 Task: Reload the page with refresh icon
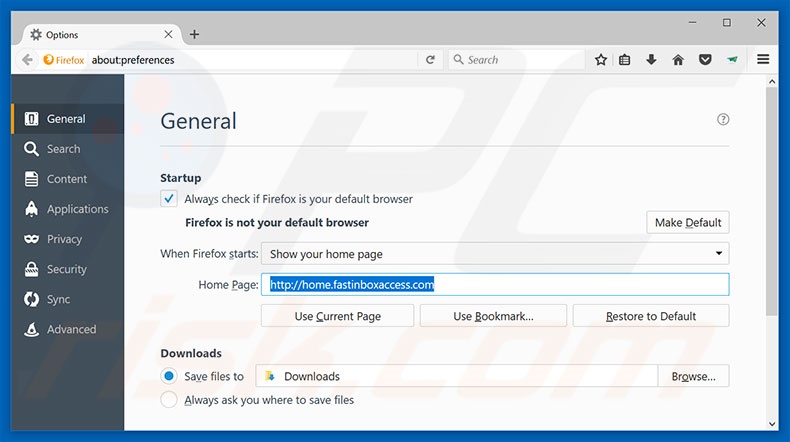pyautogui.click(x=430, y=60)
